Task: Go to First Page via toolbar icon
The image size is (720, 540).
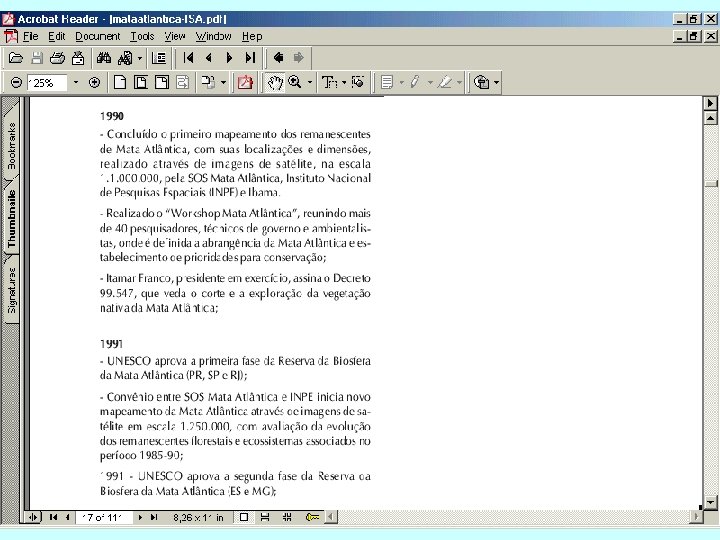Action: click(188, 58)
